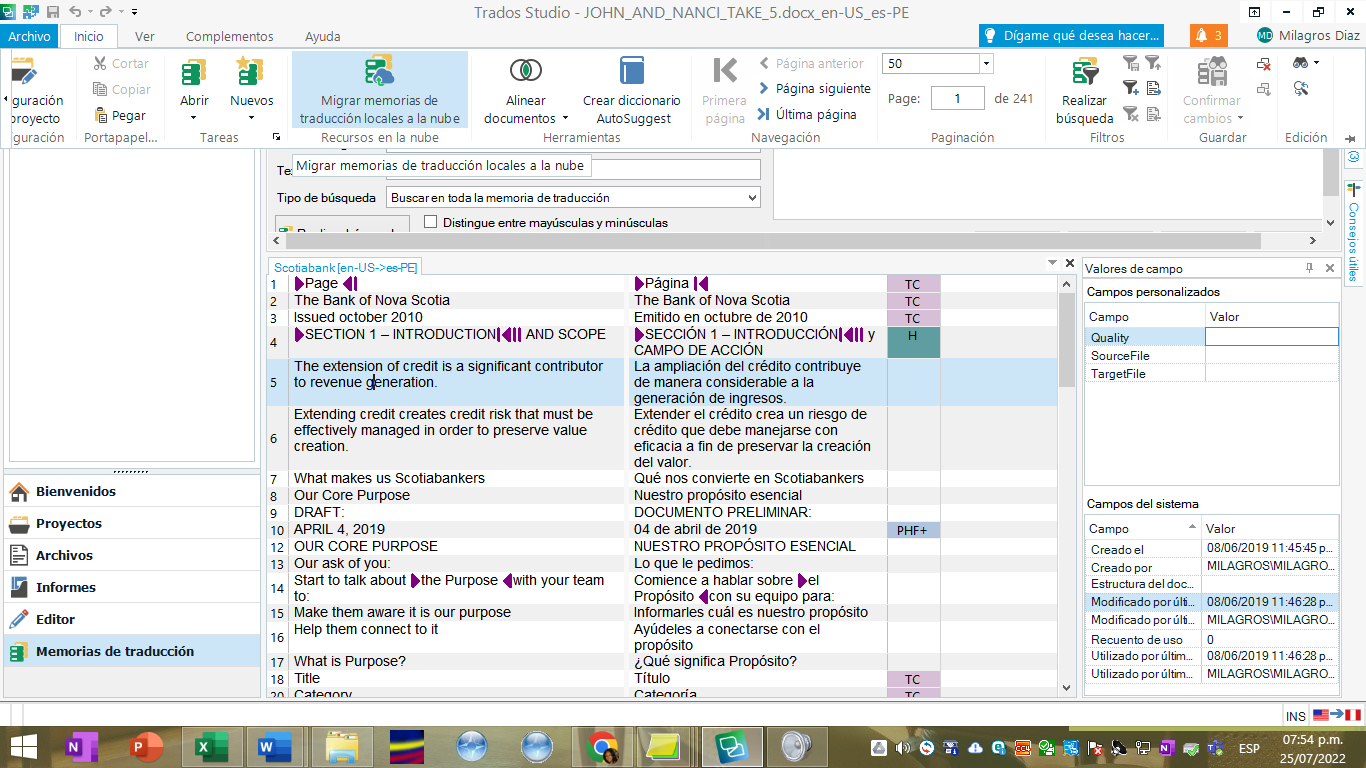Click the Page number input field
1366x768 pixels.
point(957,98)
